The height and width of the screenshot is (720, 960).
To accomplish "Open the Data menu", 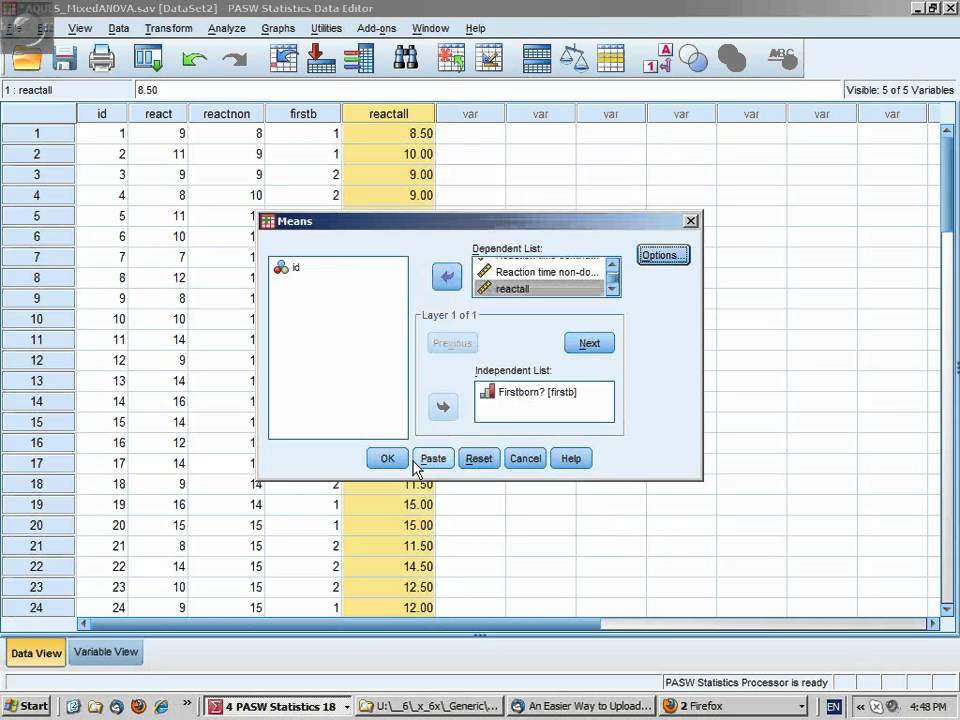I will click(x=118, y=28).
